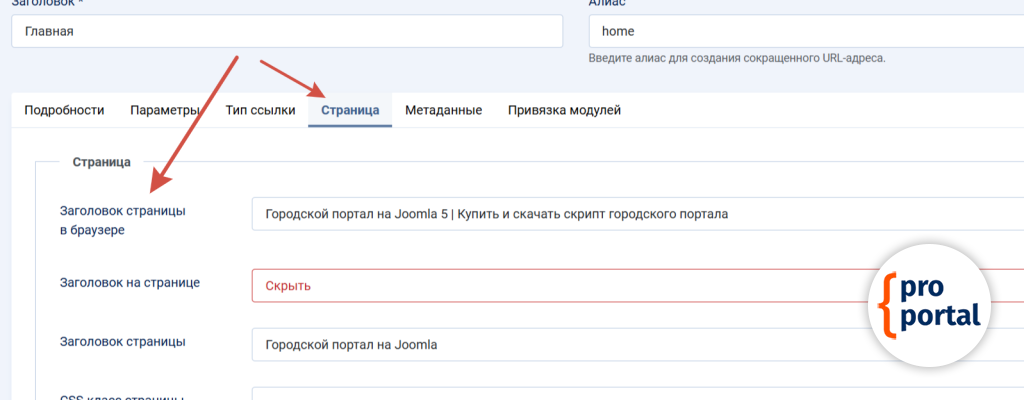Viewport: 1024px width, 400px height.
Task: Expand the Скрыть dropdown for page heading display
Action: tap(560, 286)
